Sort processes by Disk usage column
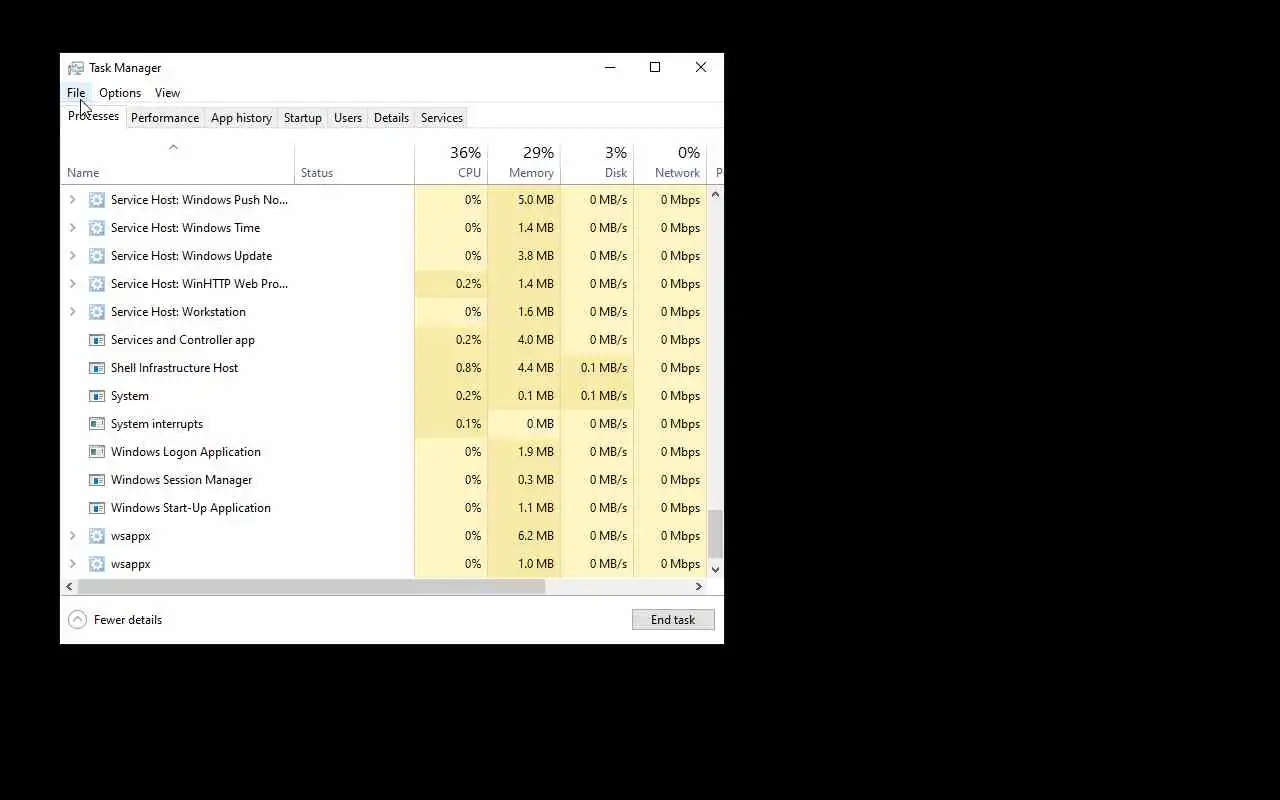This screenshot has height=800, width=1280. click(597, 164)
